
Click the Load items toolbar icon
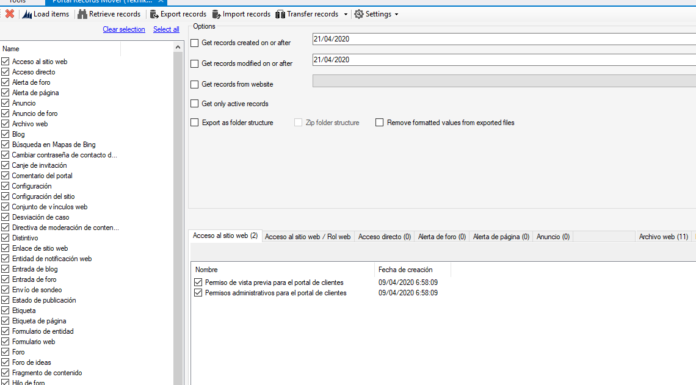(x=27, y=14)
